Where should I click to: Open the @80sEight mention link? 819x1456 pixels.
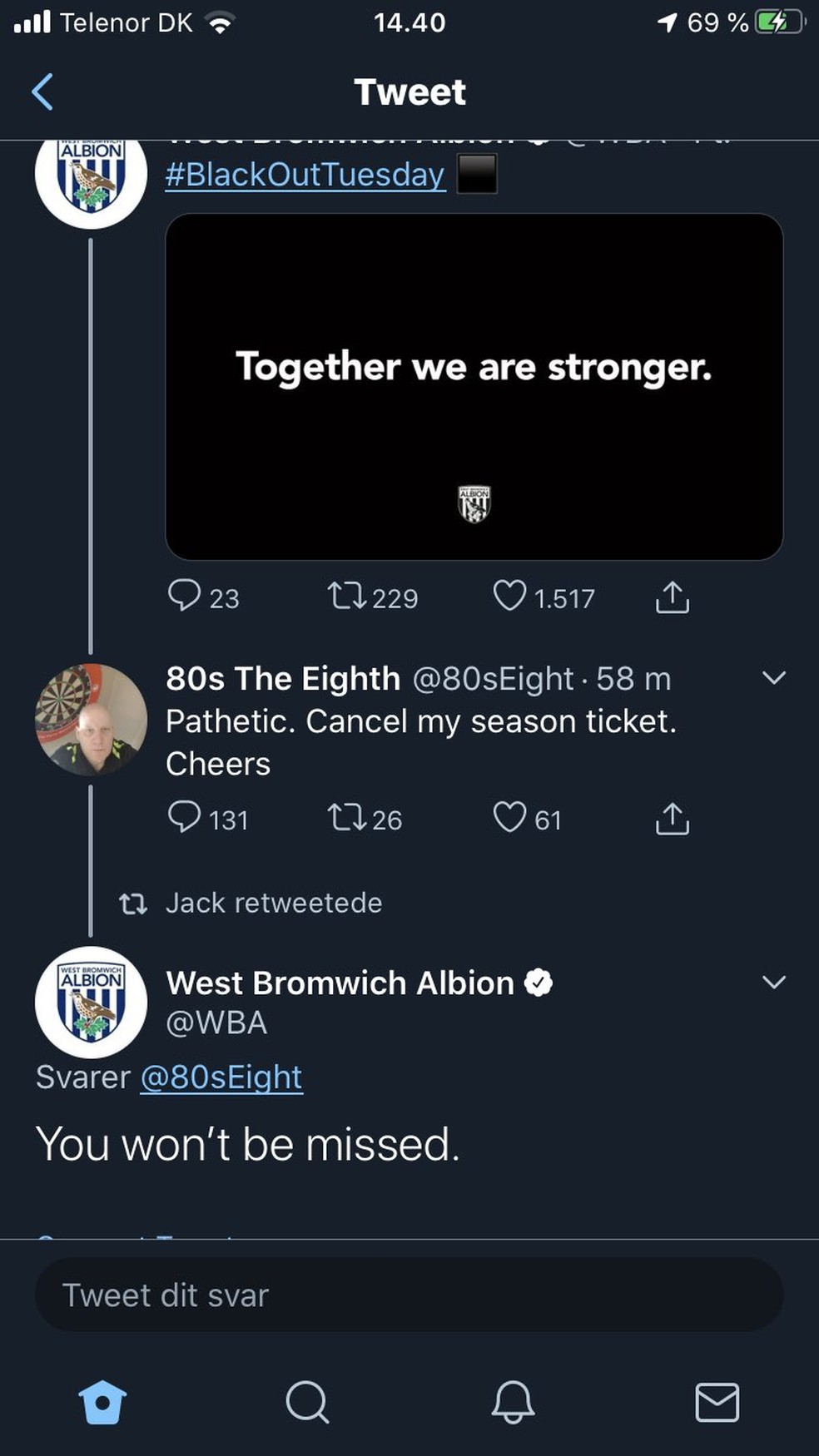tap(221, 1077)
